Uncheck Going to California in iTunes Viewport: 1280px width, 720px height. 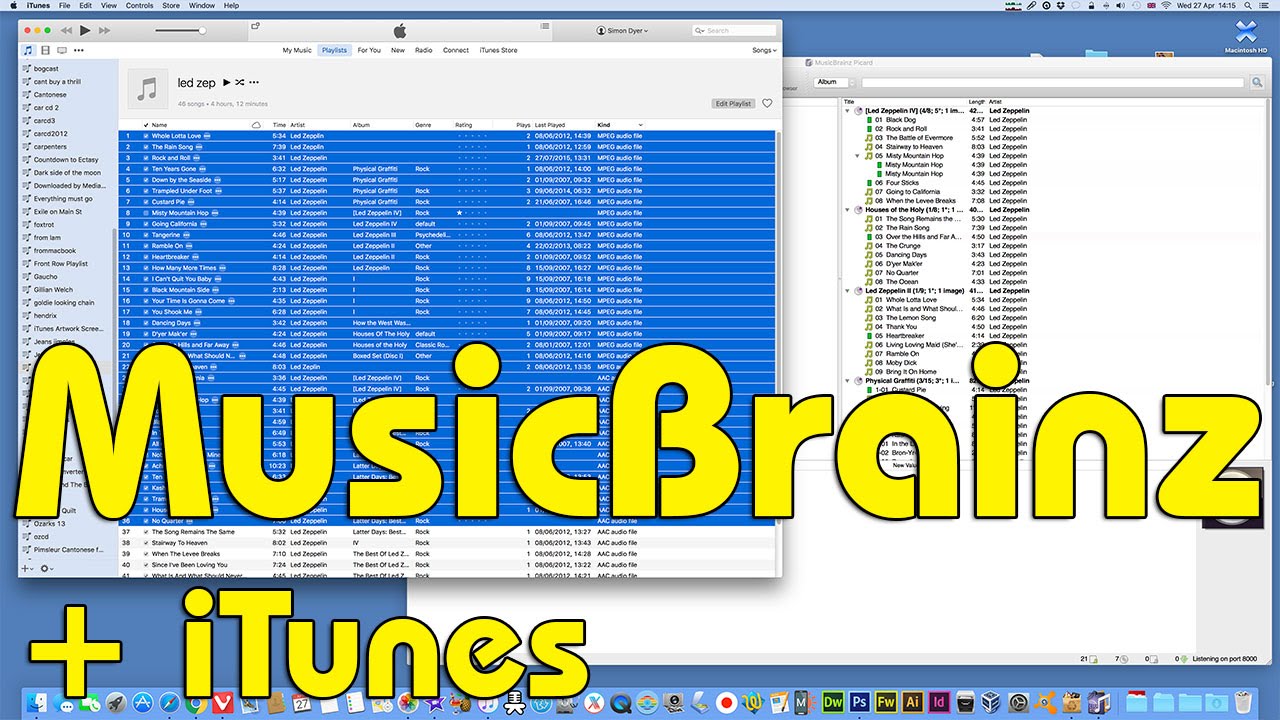point(145,224)
